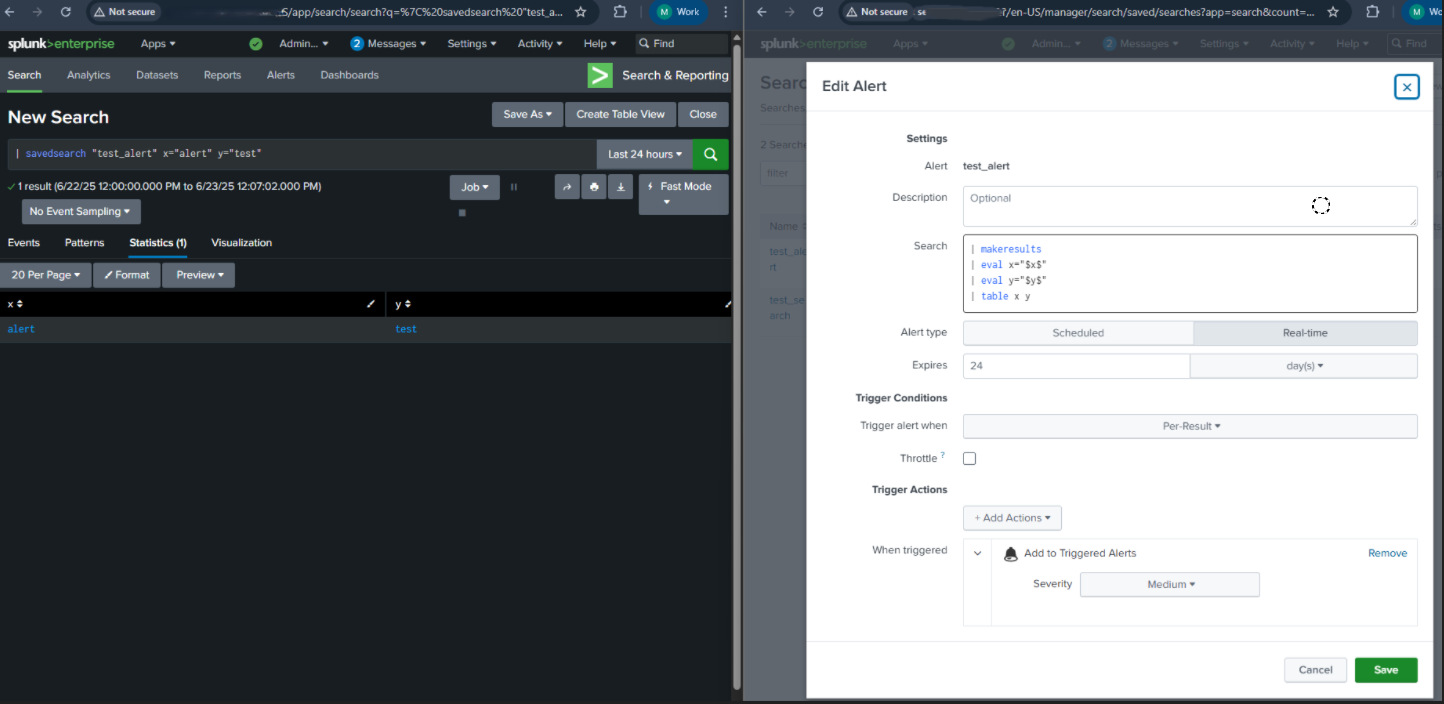Click the stop square icon under Job
Screen dimensions: 1444x704
point(462,212)
